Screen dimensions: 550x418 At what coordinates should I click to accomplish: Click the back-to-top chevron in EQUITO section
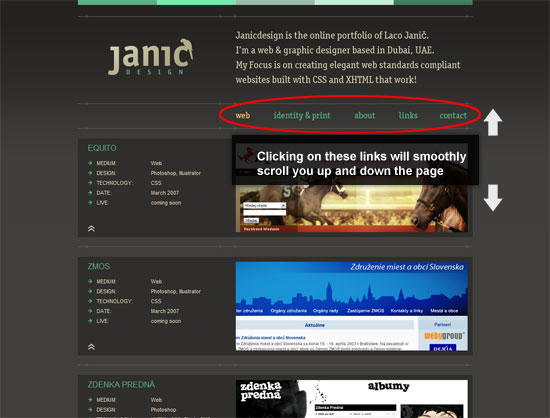click(91, 229)
